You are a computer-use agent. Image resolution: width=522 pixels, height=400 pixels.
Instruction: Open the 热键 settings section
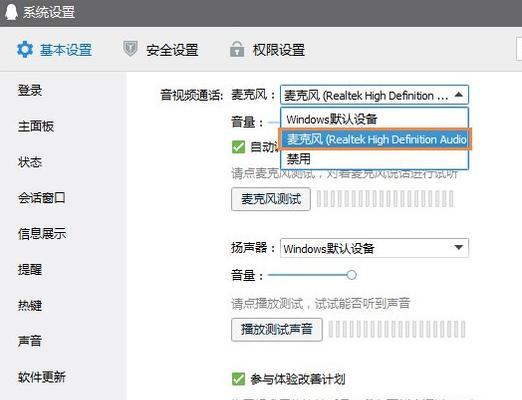[30, 305]
